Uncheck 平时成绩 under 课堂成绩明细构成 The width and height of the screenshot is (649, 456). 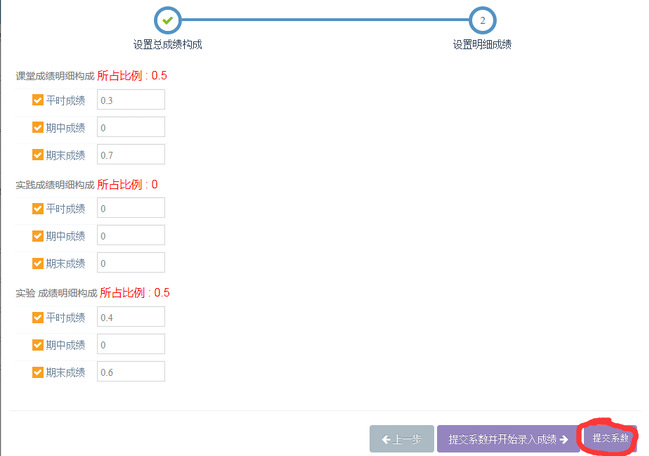click(38, 100)
